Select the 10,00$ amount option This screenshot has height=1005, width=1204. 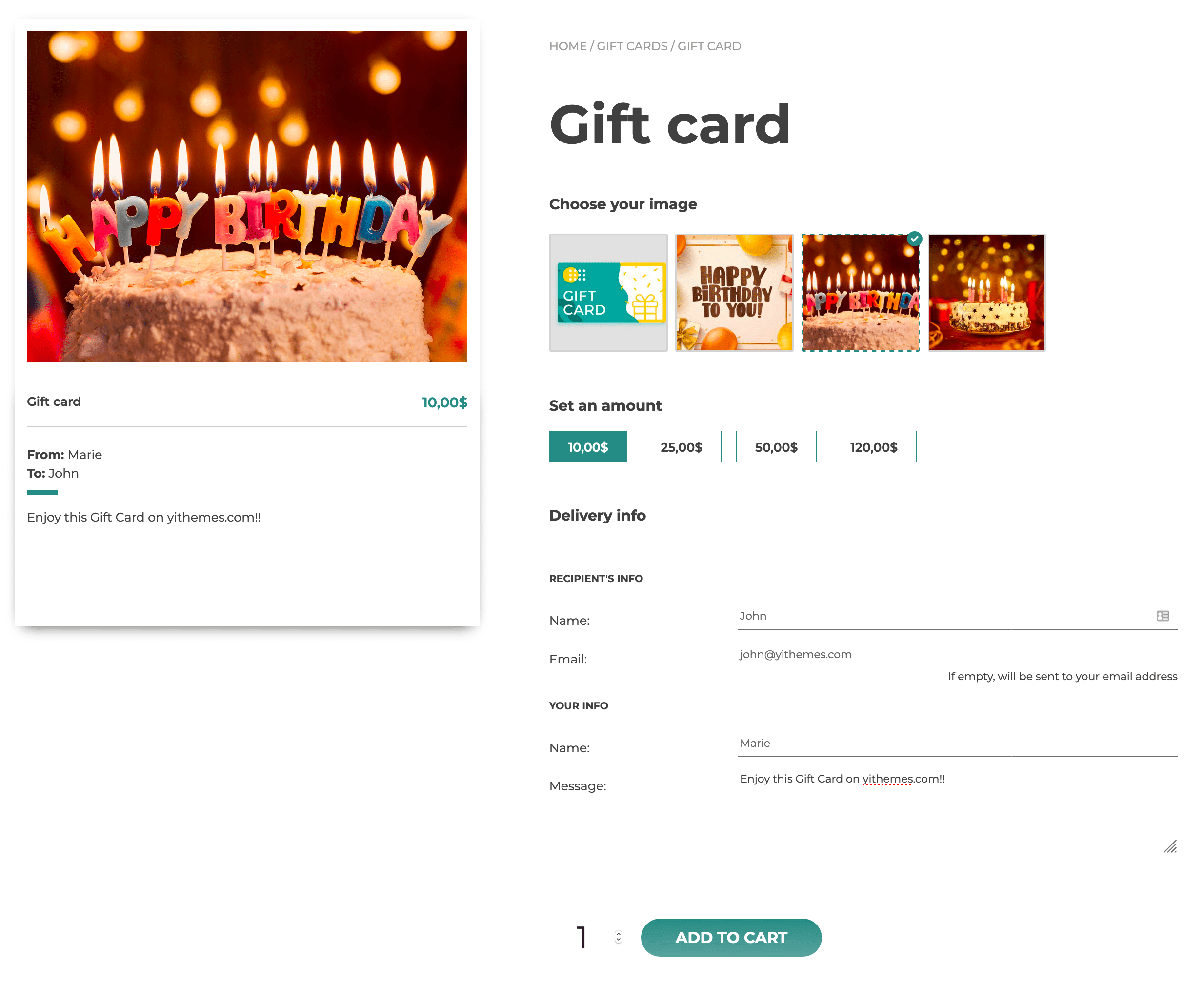pos(588,447)
